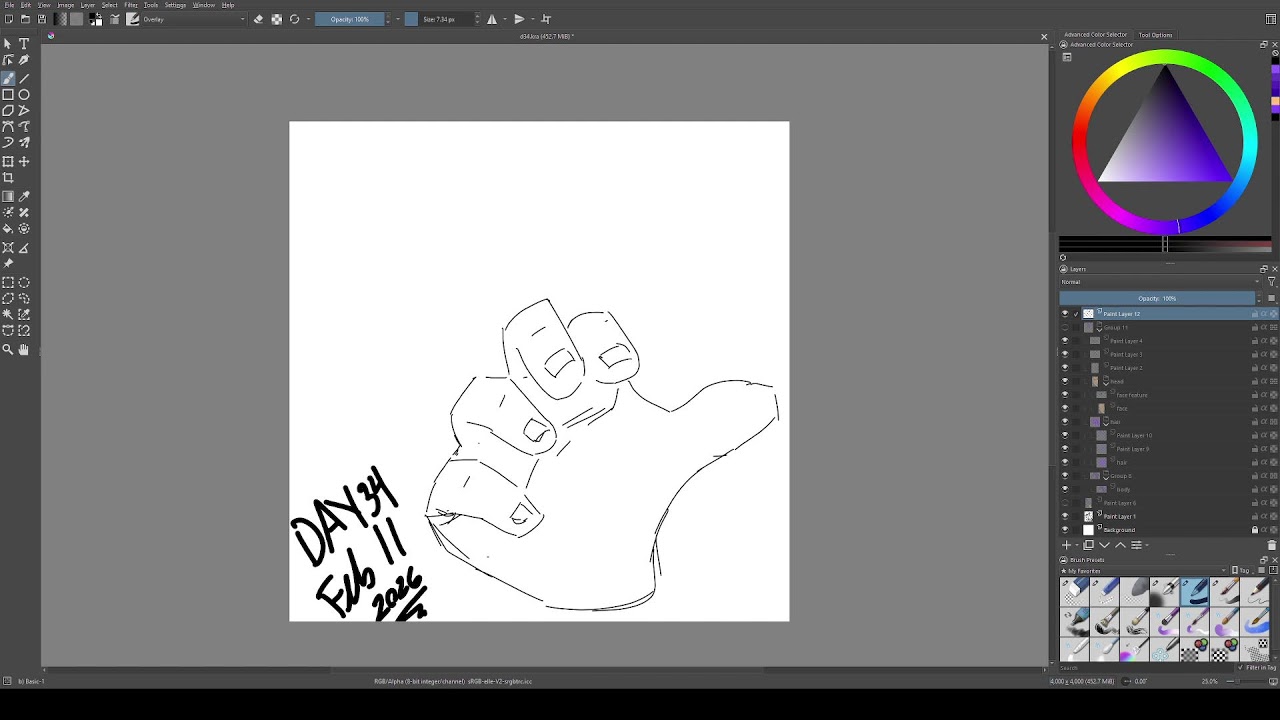The width and height of the screenshot is (1280, 720).
Task: Adjust the layer Opacity slider
Action: 1157,298
